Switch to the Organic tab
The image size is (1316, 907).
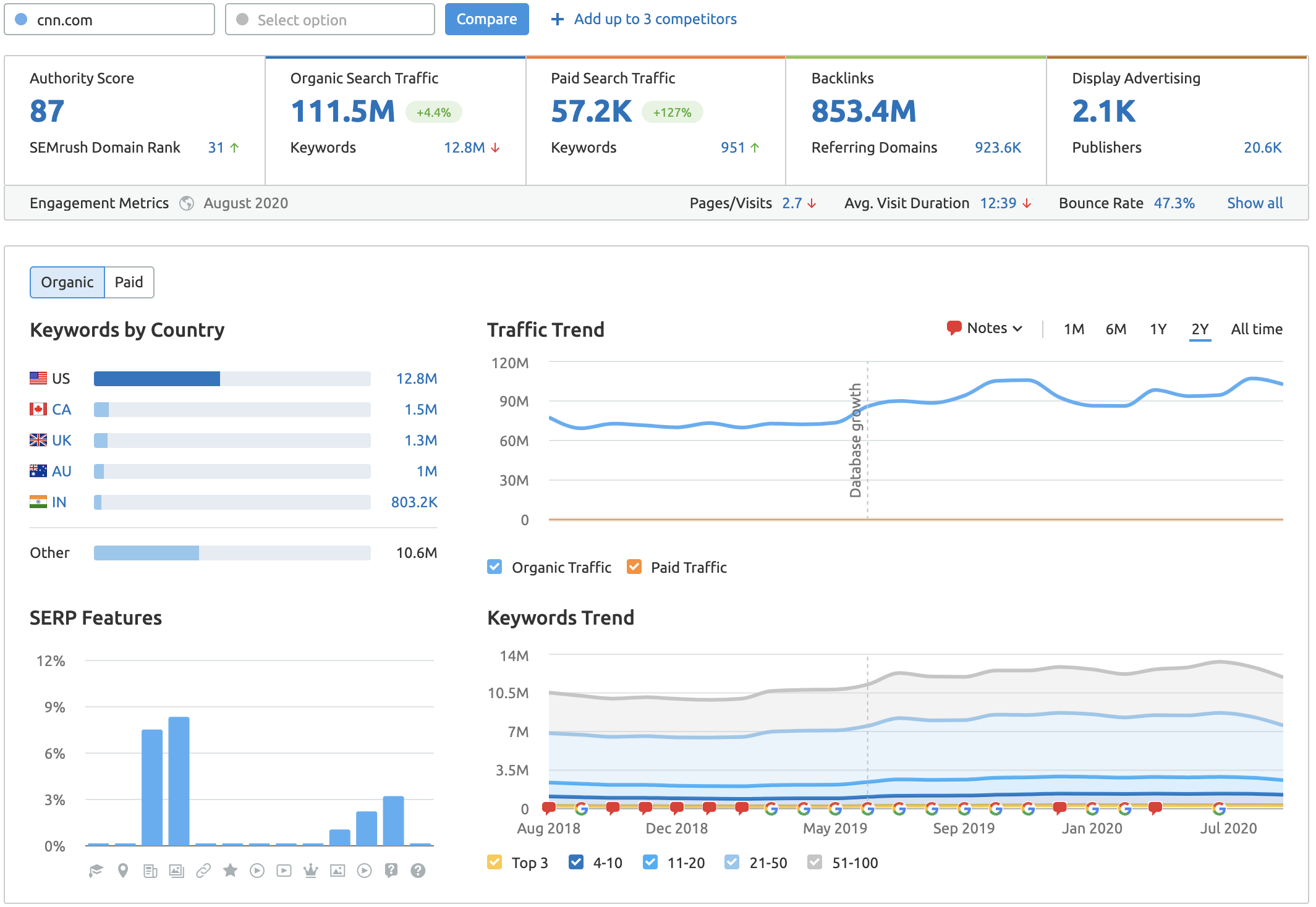67,282
